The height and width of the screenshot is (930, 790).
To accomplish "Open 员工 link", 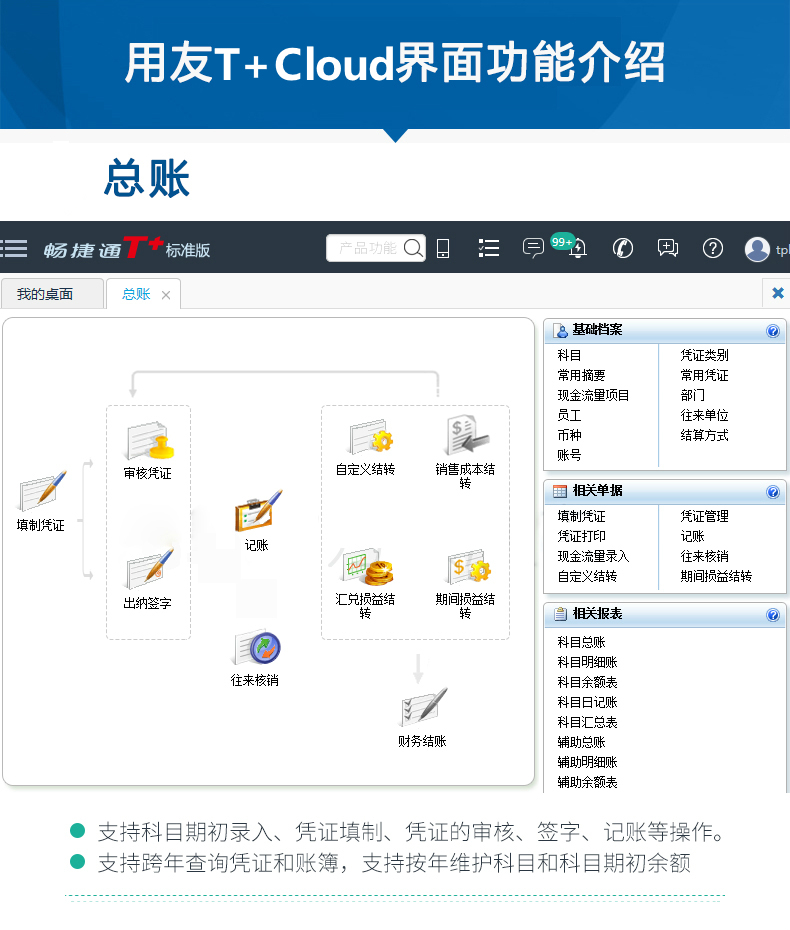I will click(569, 415).
